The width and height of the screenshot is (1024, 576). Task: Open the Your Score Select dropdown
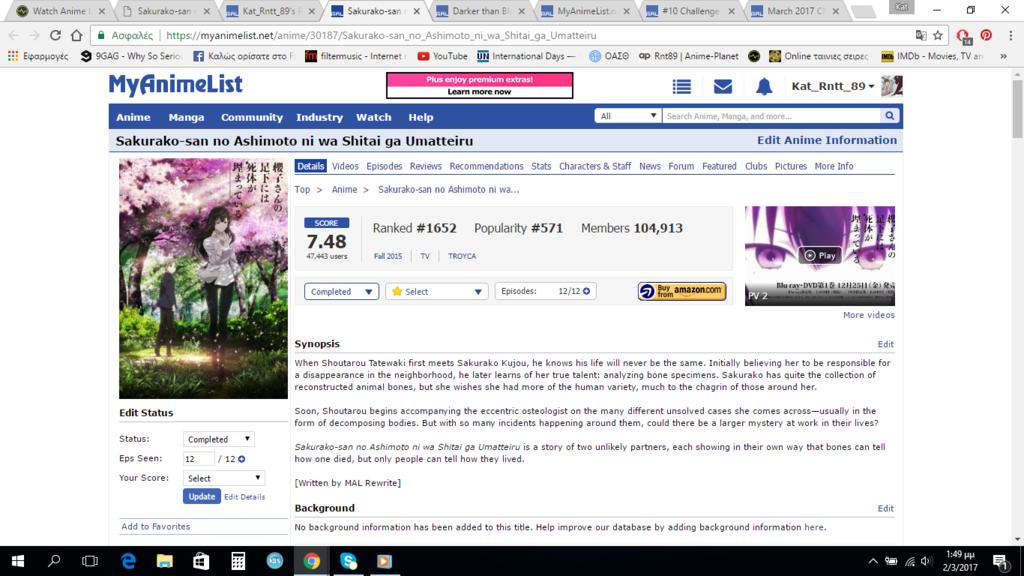click(x=223, y=478)
